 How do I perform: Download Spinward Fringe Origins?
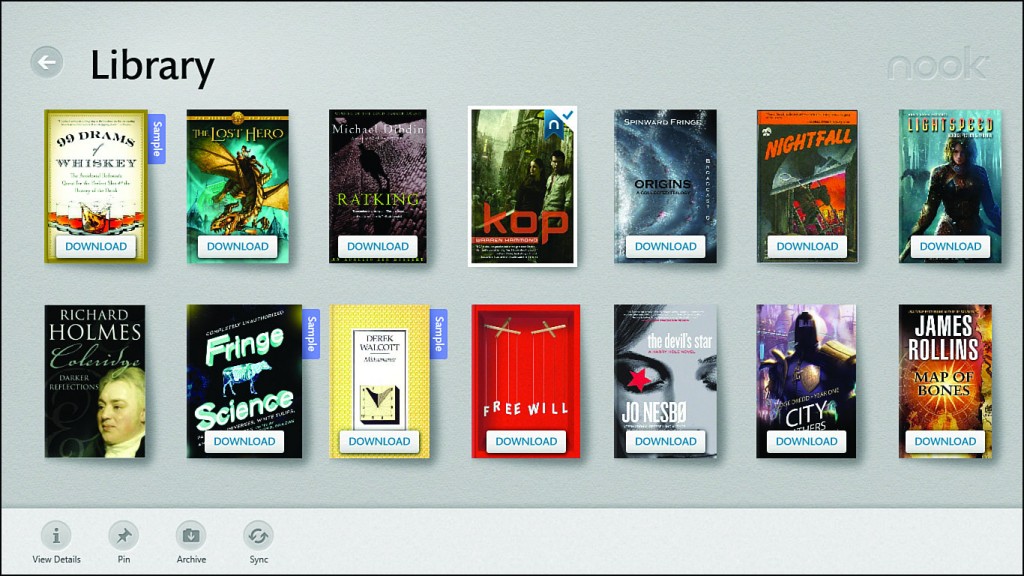665,246
